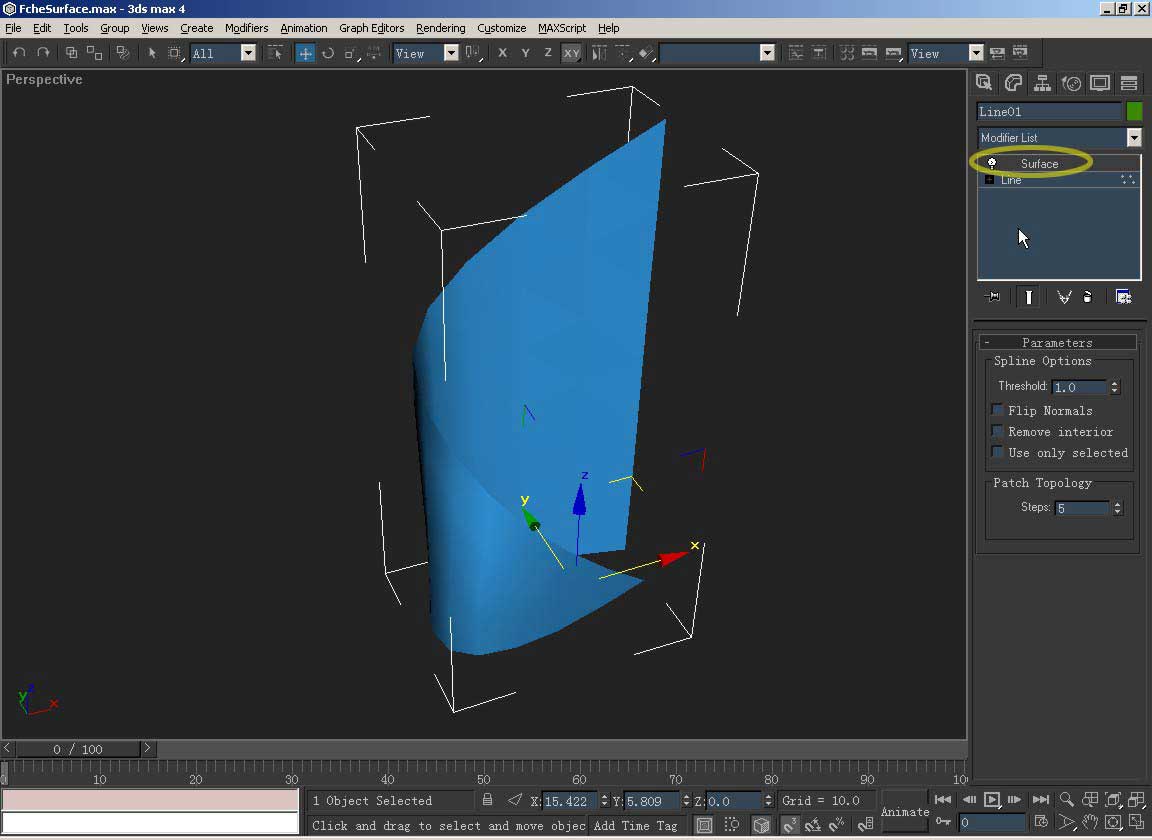Click the Pin Stack icon below the modifier stack

992,297
